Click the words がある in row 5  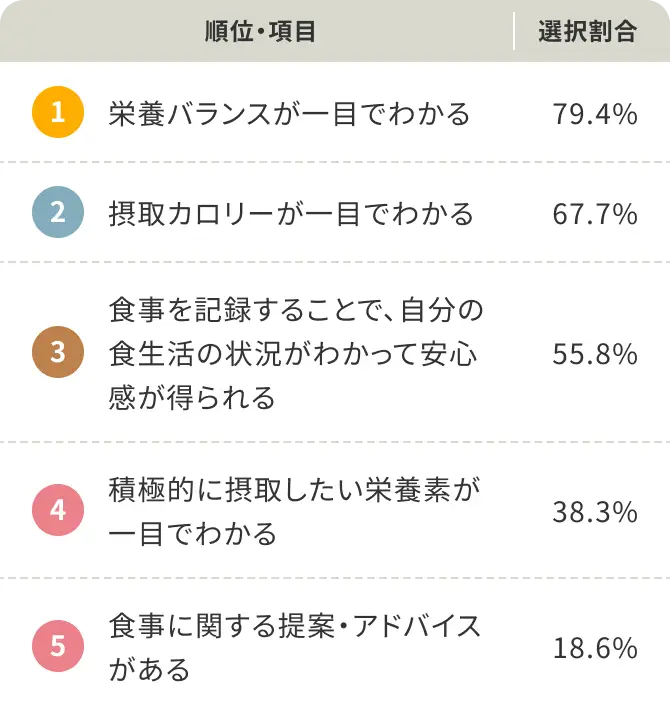tap(149, 669)
